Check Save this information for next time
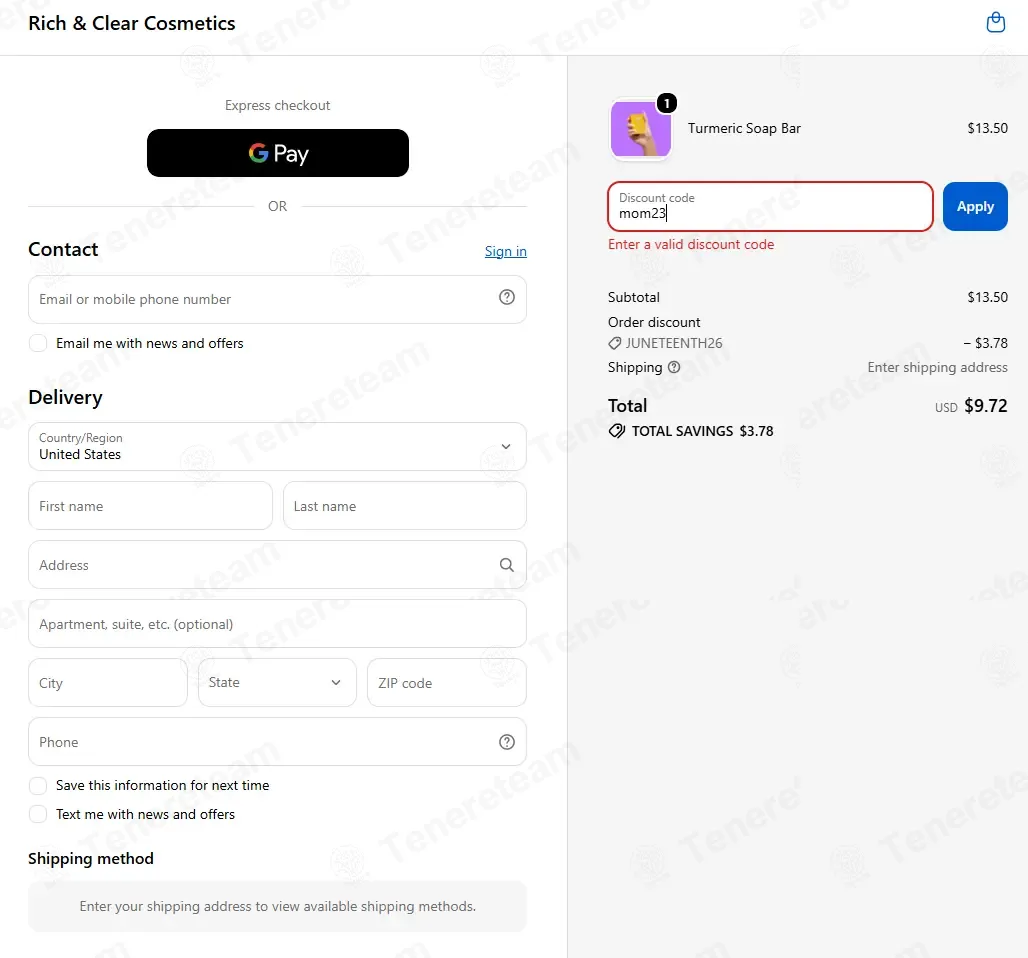This screenshot has height=958, width=1028. 38,785
